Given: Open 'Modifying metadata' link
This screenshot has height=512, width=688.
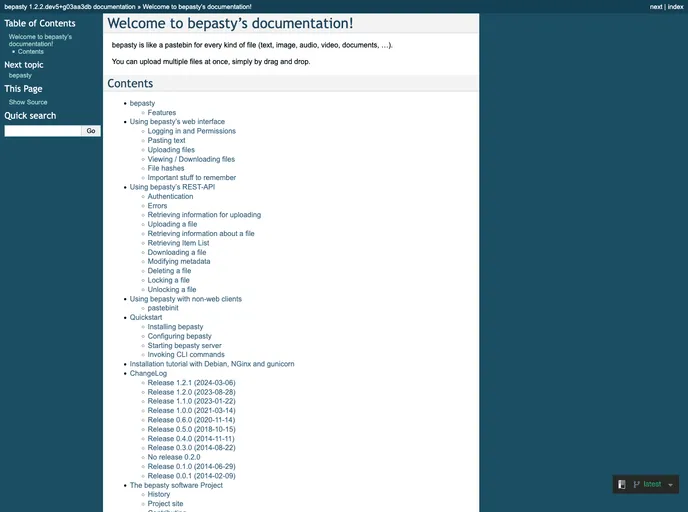Looking at the screenshot, I should tap(179, 261).
